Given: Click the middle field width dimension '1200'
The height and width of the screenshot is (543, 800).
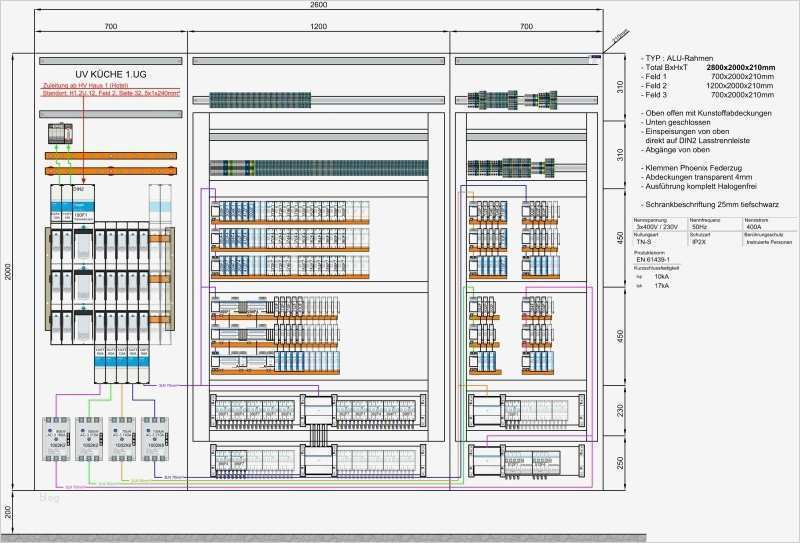Looking at the screenshot, I should 318,27.
